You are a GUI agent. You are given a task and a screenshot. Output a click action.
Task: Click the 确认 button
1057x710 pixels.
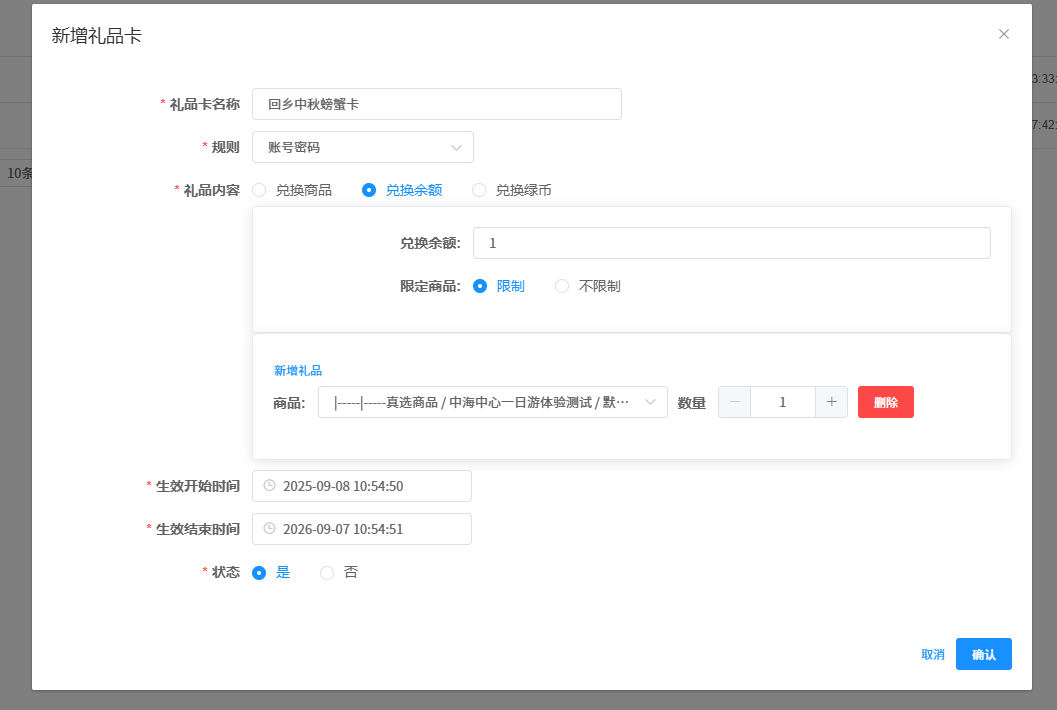pos(983,654)
